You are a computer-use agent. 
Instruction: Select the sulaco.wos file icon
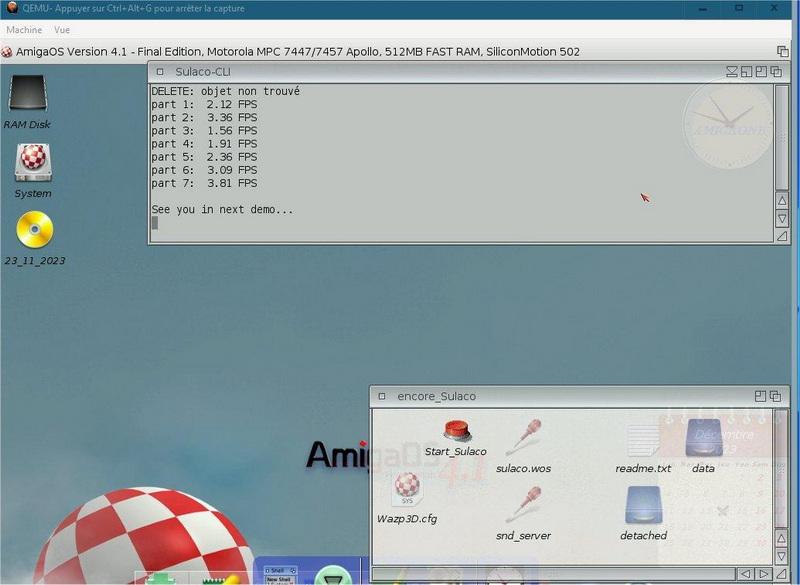click(x=523, y=438)
